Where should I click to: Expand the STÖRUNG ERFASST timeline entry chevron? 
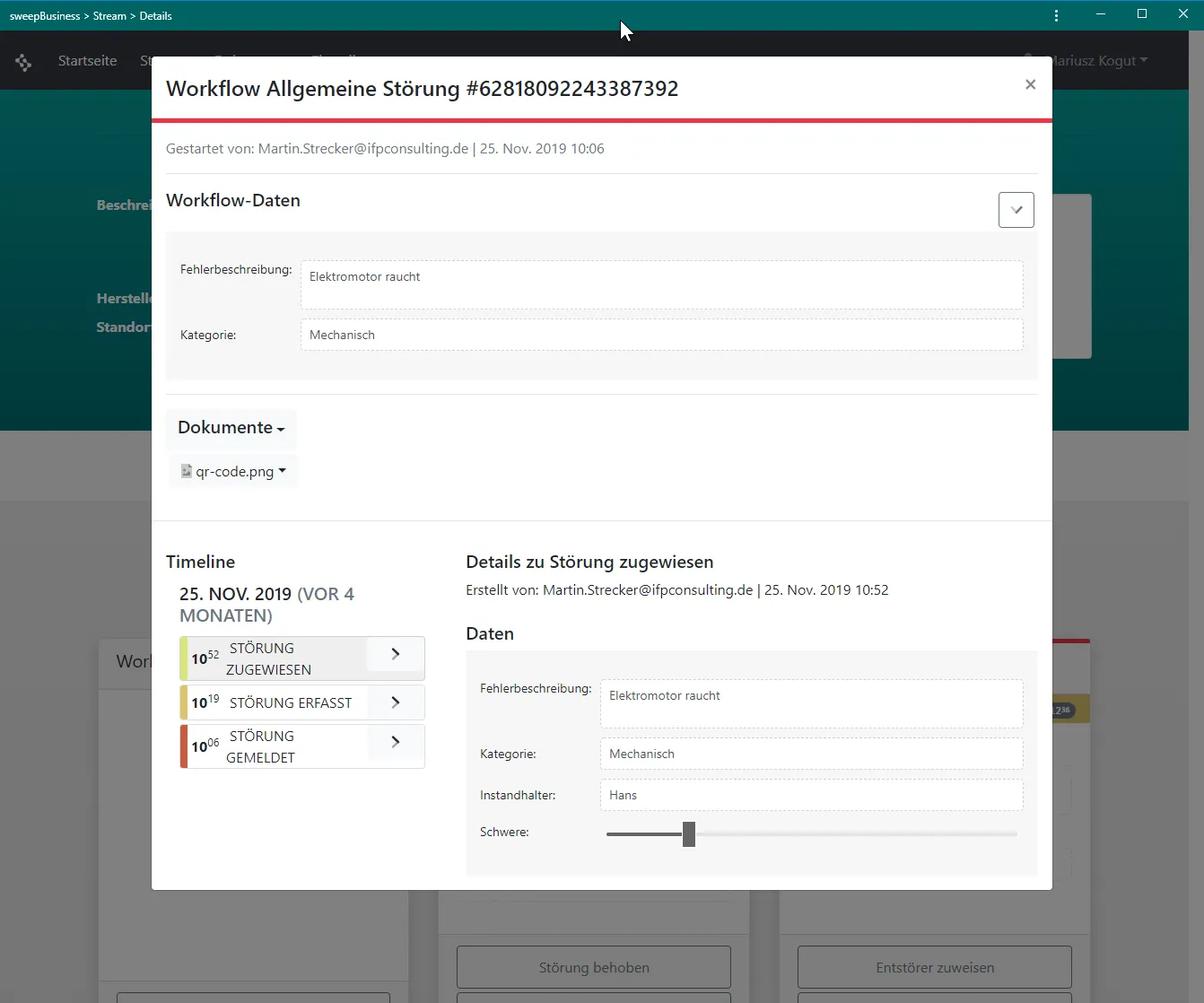(395, 702)
